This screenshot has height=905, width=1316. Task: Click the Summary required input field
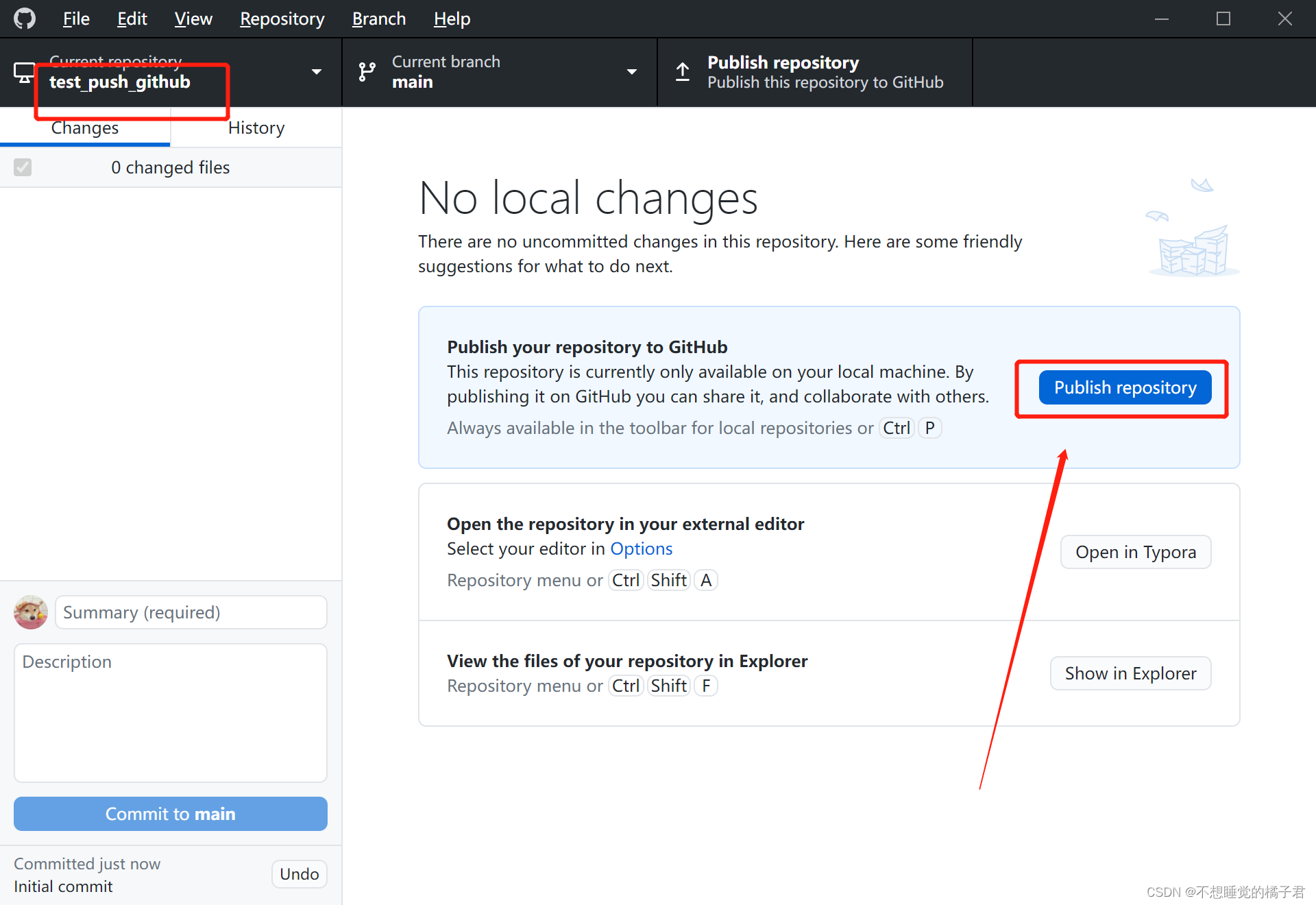[190, 611]
